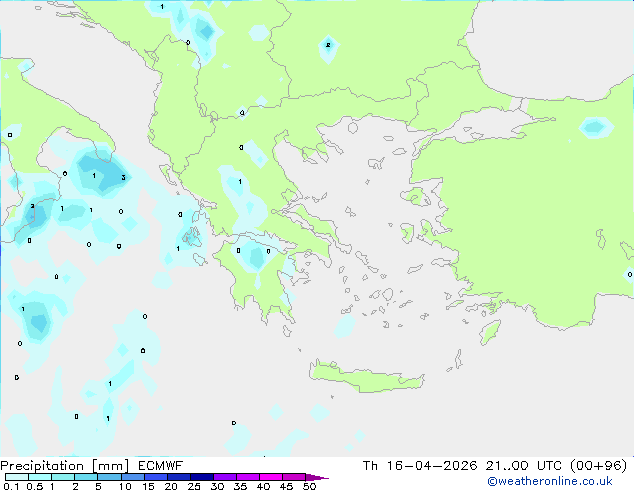Click the date 'Th 16-04-2026'
The width and height of the screenshot is (634, 490).
pos(420,466)
